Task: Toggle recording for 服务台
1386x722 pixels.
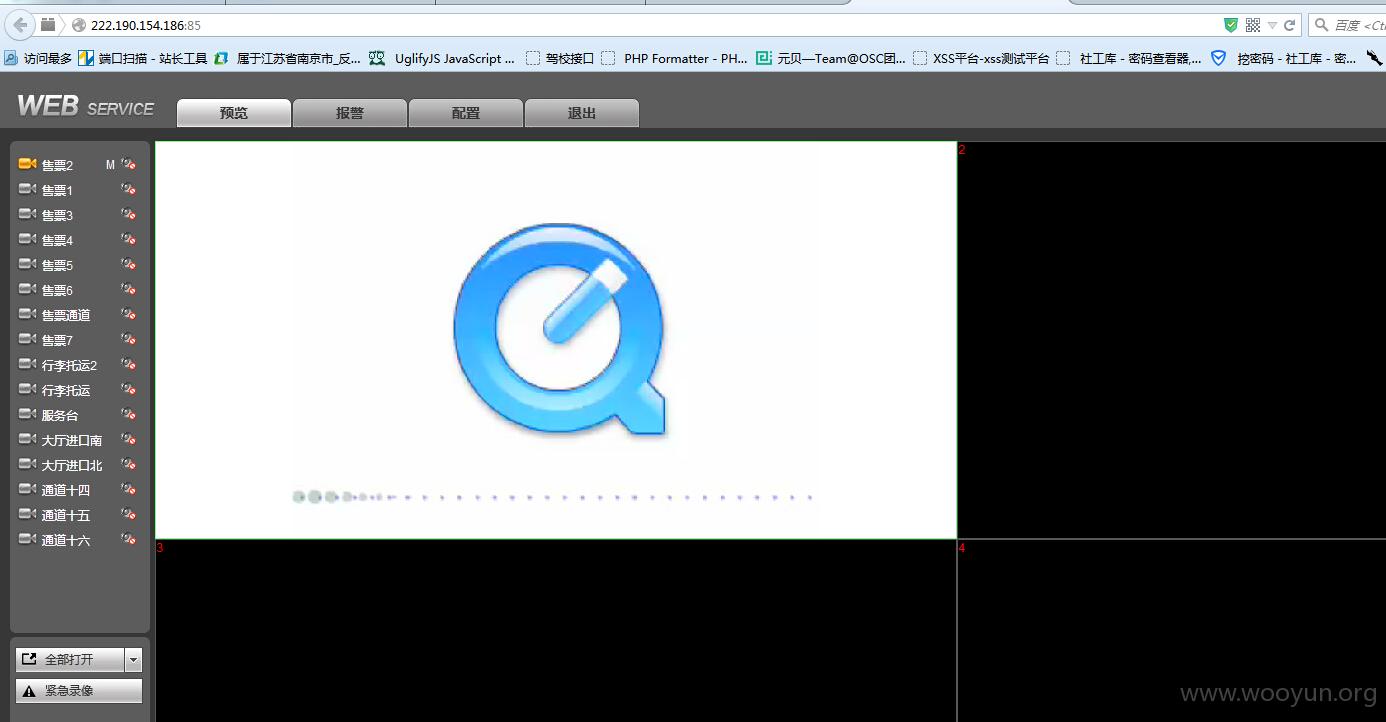Action: 129,414
